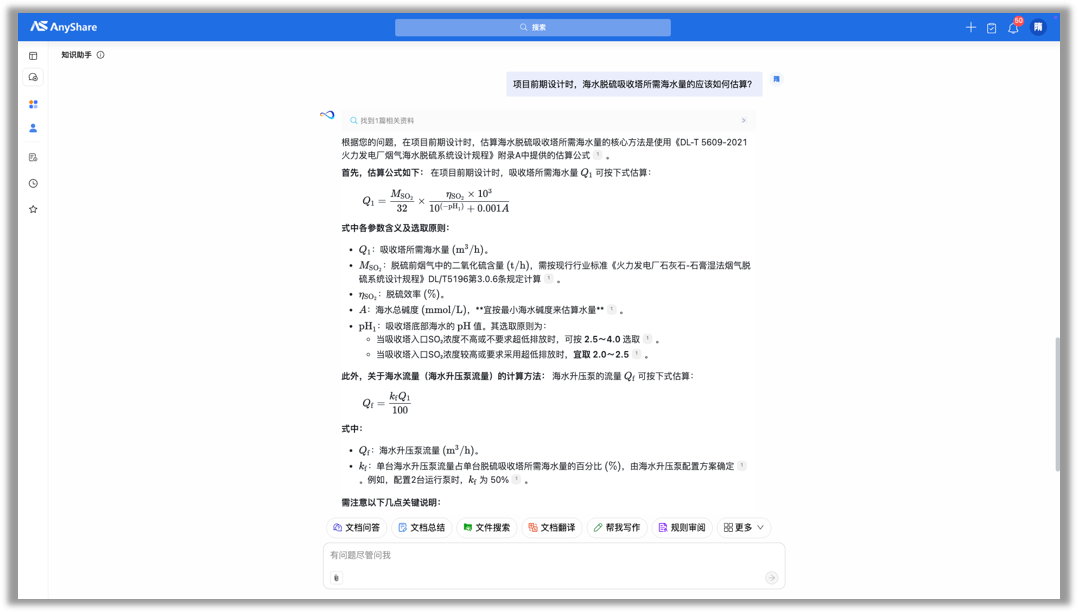Pick the 文档翻译 option
1078x612 pixels.
(x=551, y=527)
